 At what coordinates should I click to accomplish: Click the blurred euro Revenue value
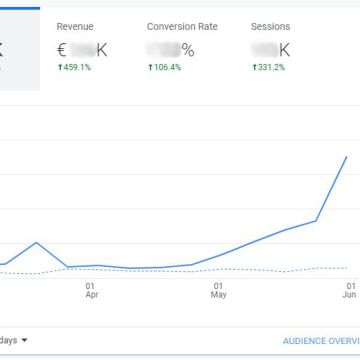point(82,51)
